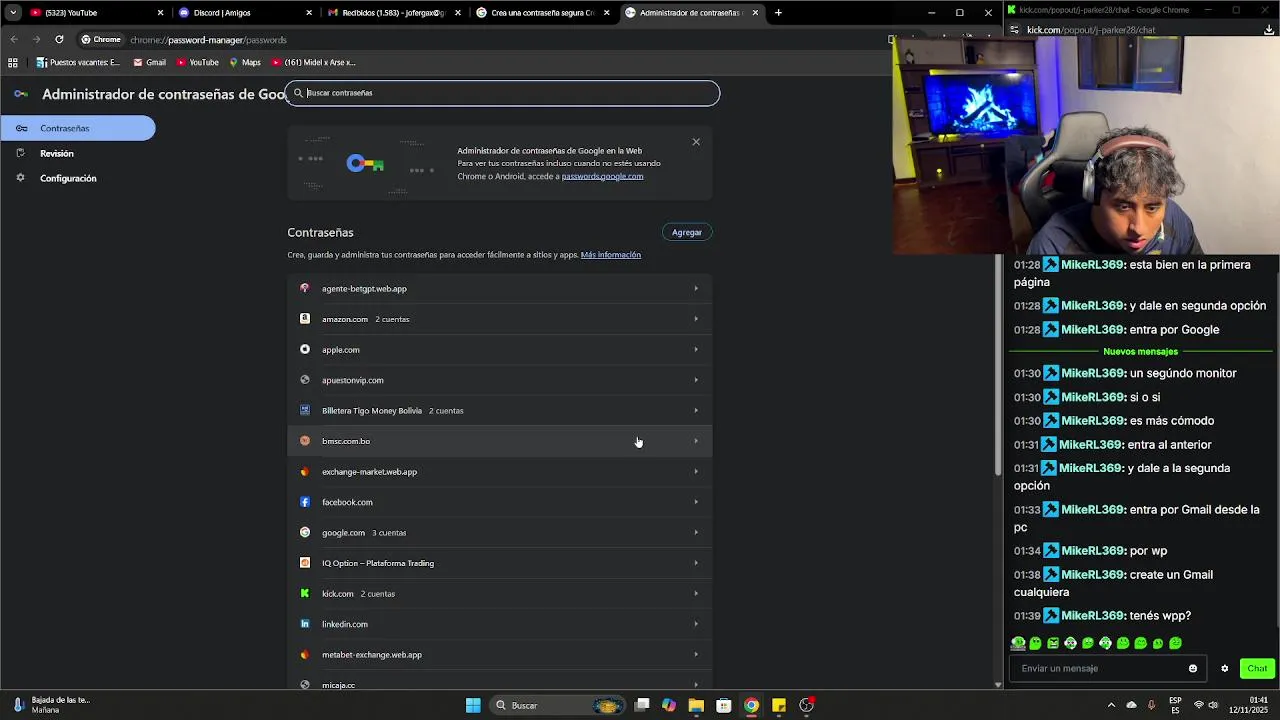Click the apple.com favicon
Image resolution: width=1280 pixels, height=720 pixels.
tap(305, 349)
